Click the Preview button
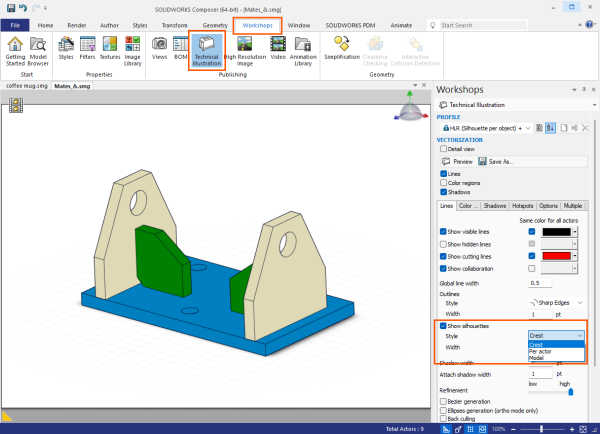Image resolution: width=600 pixels, height=434 pixels. pos(458,162)
